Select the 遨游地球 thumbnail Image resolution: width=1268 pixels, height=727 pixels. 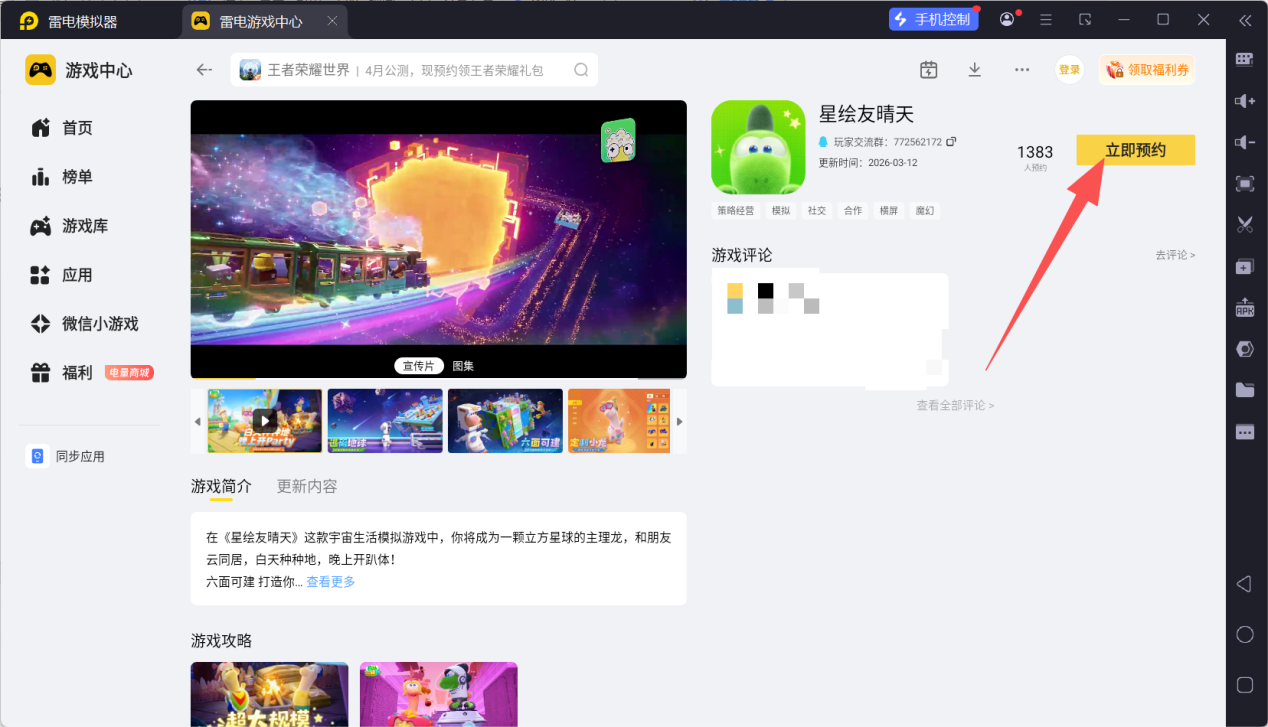coord(385,420)
